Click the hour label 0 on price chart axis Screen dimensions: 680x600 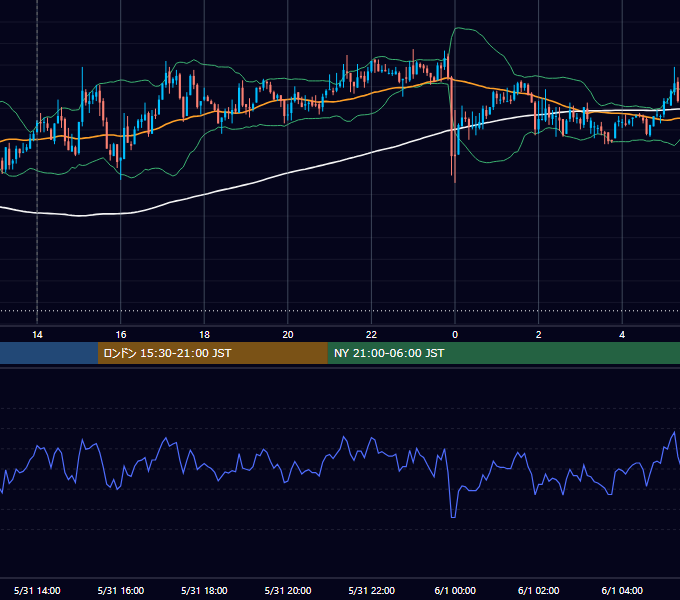click(455, 335)
